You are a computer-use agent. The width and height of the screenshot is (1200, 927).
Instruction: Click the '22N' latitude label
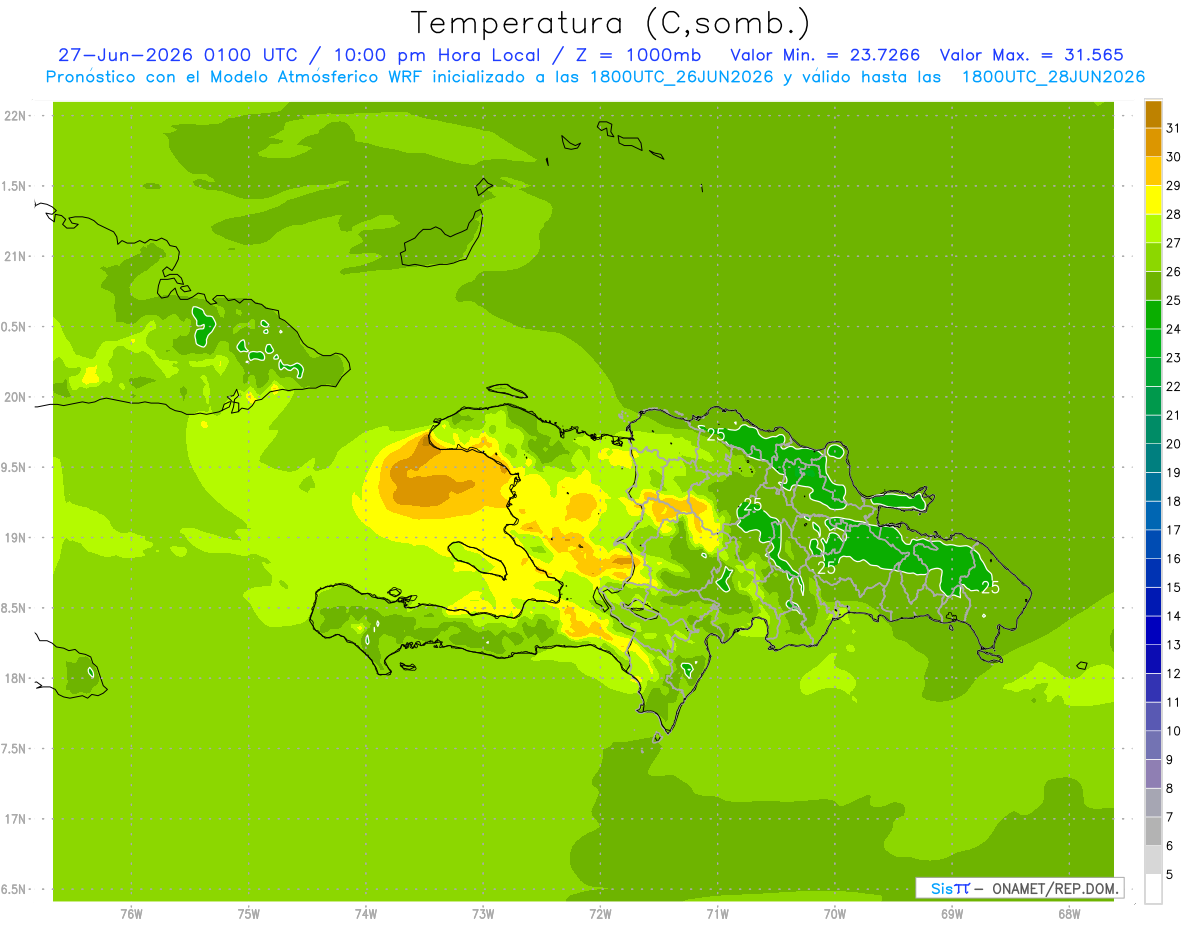[15, 115]
